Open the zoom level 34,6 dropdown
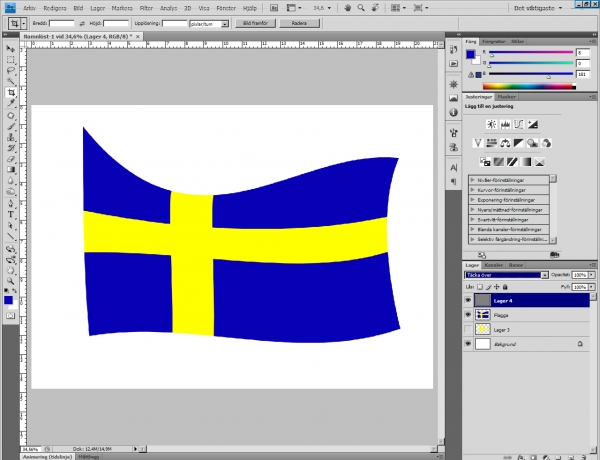 (329, 8)
